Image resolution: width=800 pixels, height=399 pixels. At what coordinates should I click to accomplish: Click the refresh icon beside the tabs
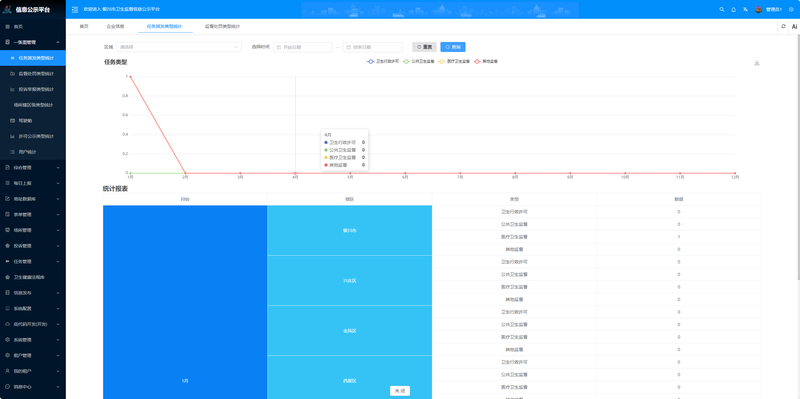783,26
